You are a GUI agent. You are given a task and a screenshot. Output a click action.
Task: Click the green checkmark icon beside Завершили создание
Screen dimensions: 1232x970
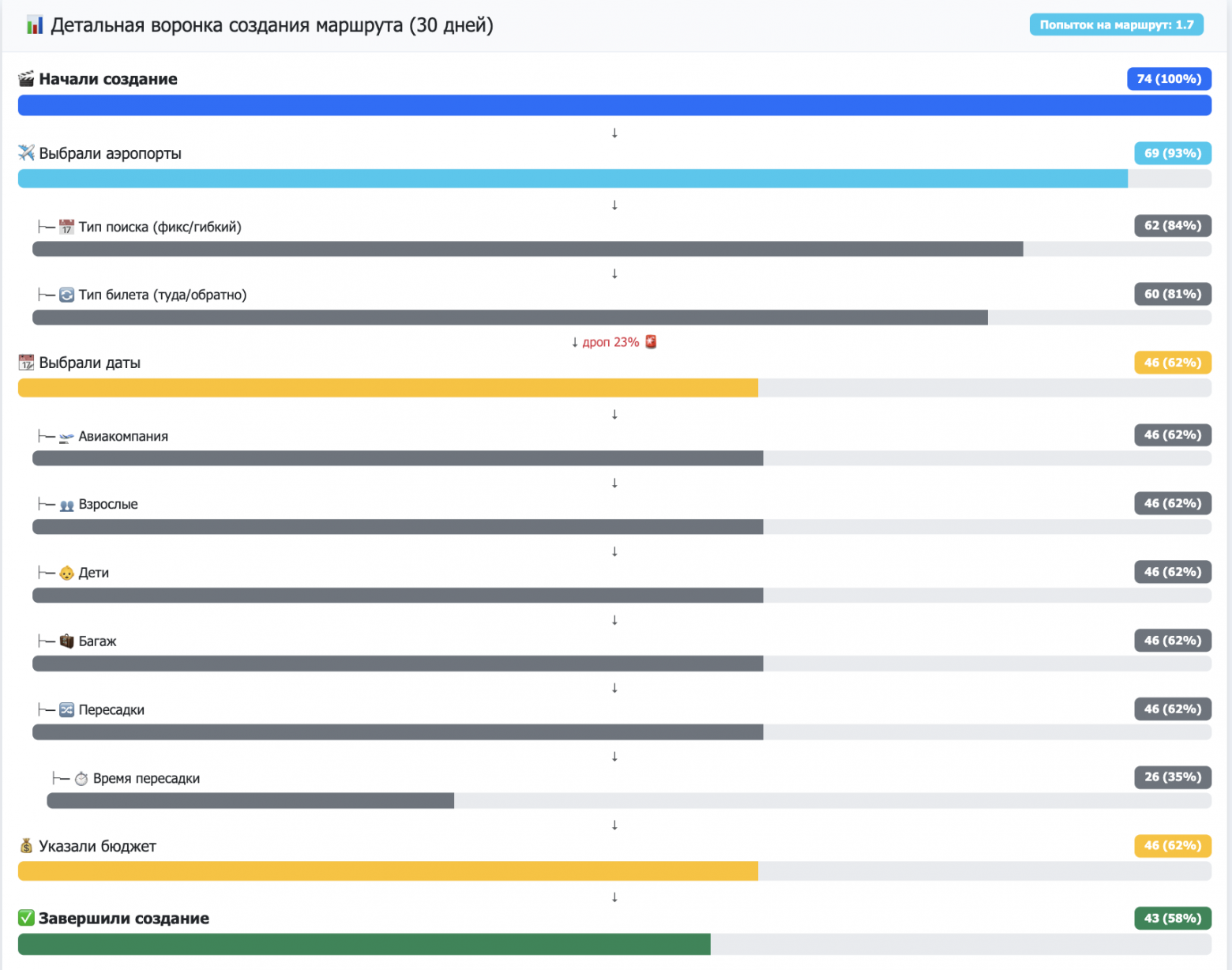26,918
